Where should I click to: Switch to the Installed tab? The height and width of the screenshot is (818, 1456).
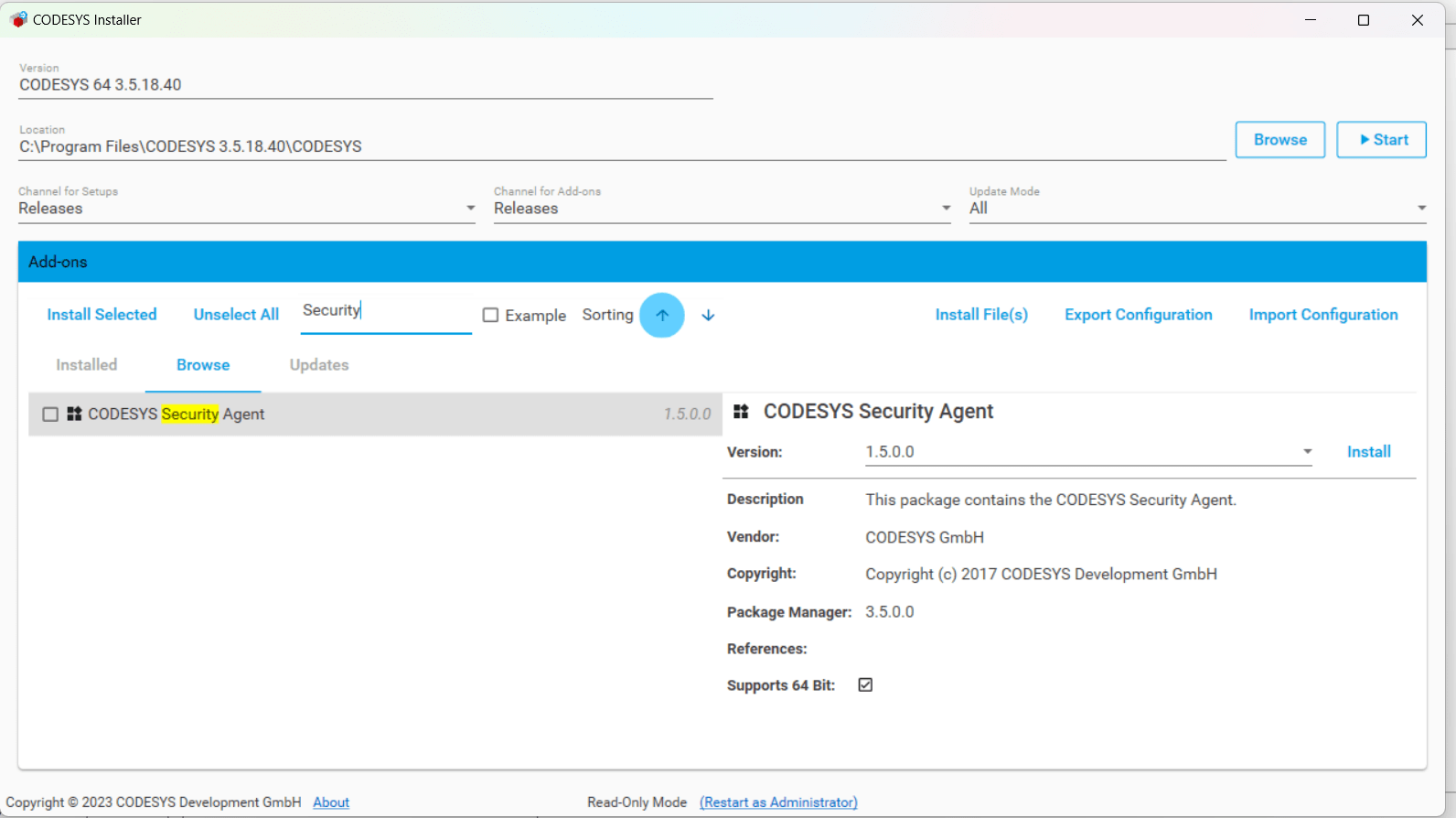pos(87,364)
